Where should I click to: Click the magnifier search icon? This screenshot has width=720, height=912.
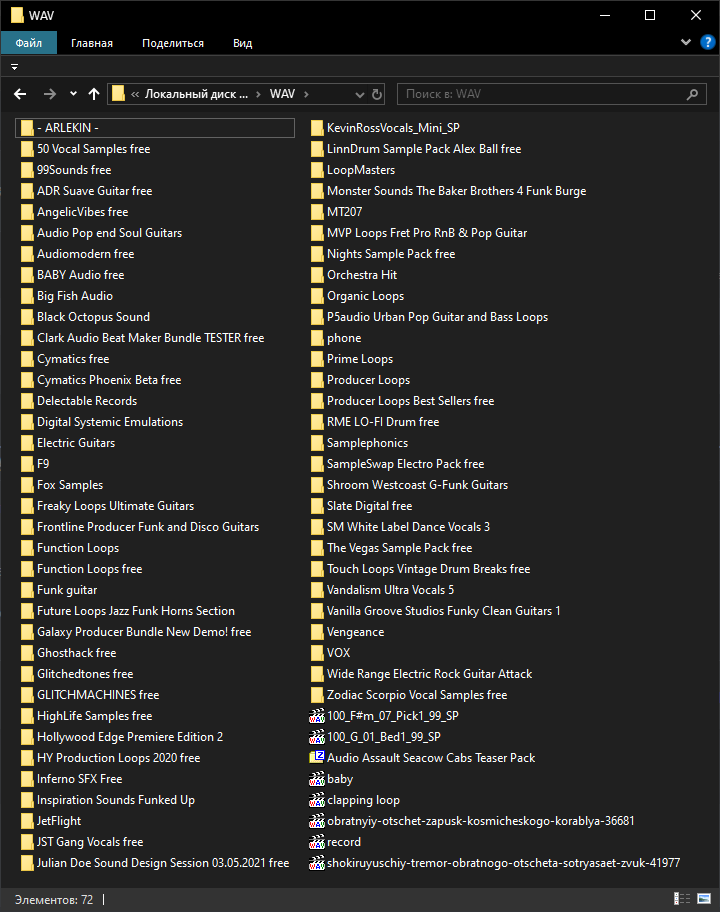point(692,94)
